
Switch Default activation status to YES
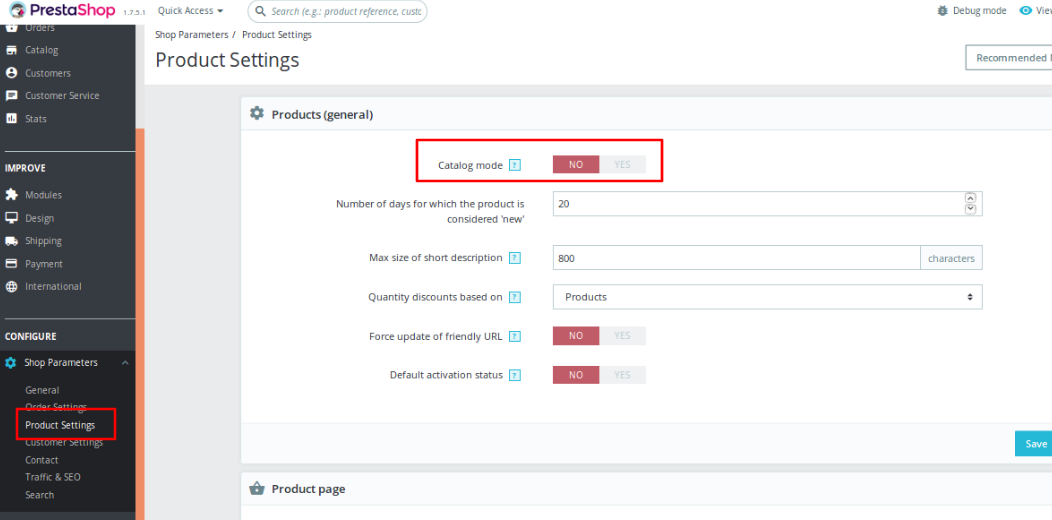point(622,375)
